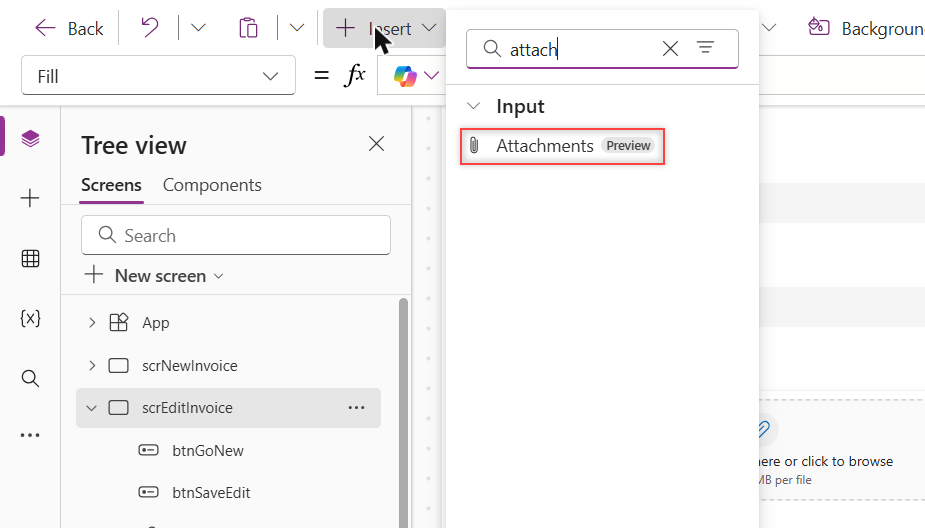The image size is (925, 528).
Task: Select App in the tree
Action: [156, 323]
